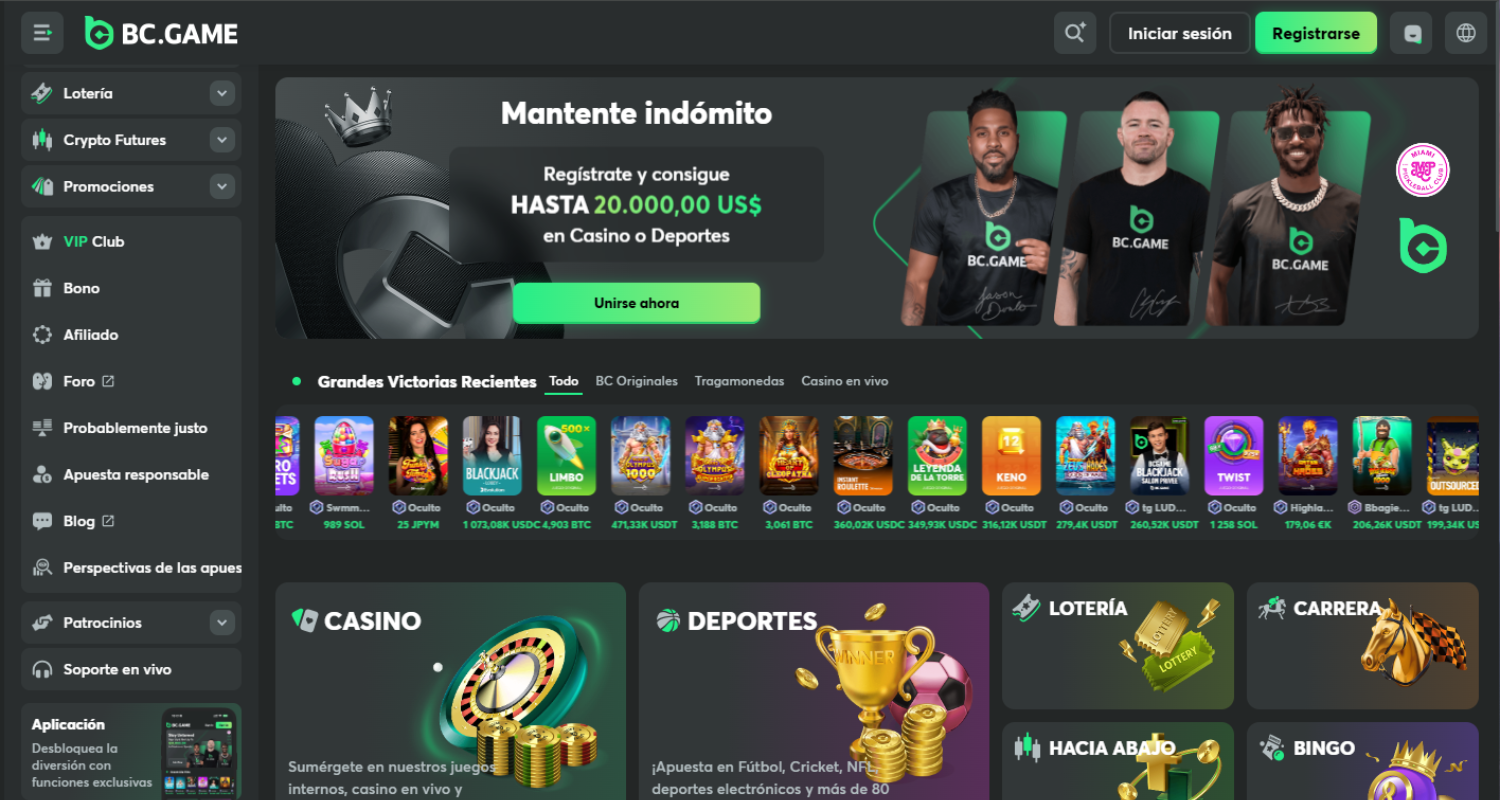
Task: Click the Unirse ahora button
Action: 636,303
